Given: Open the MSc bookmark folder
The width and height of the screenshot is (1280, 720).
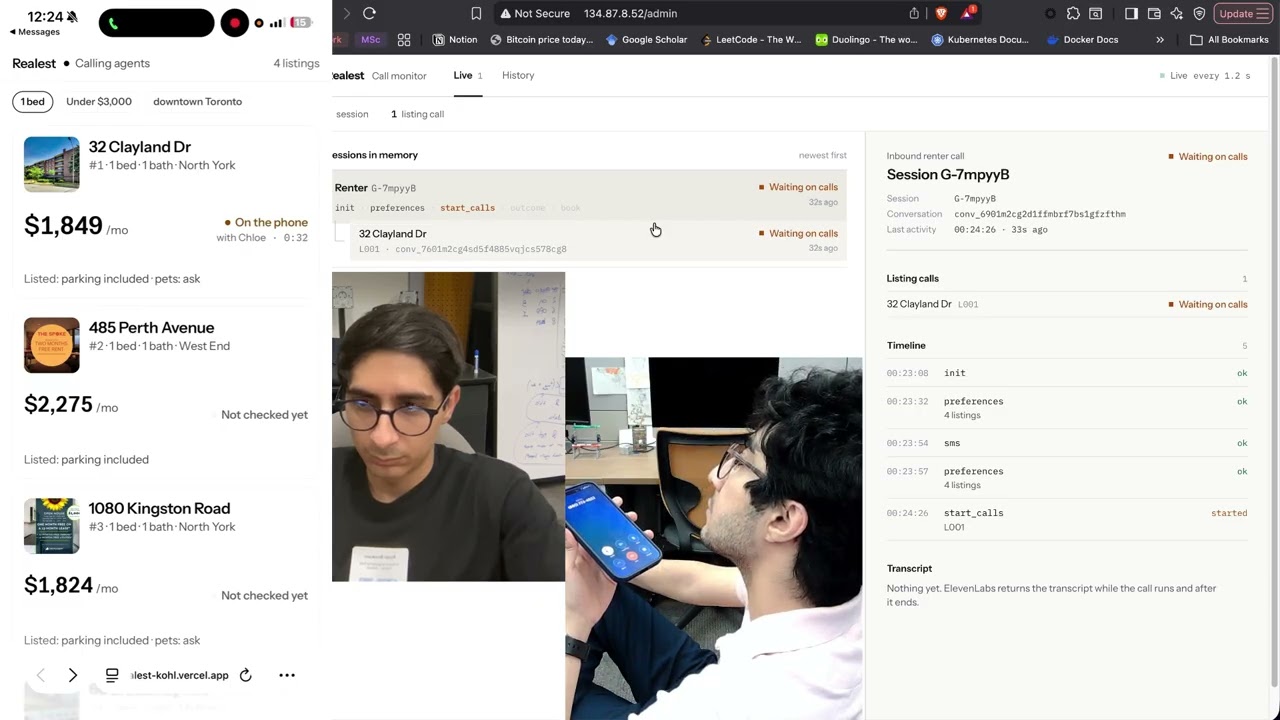Looking at the screenshot, I should (371, 40).
